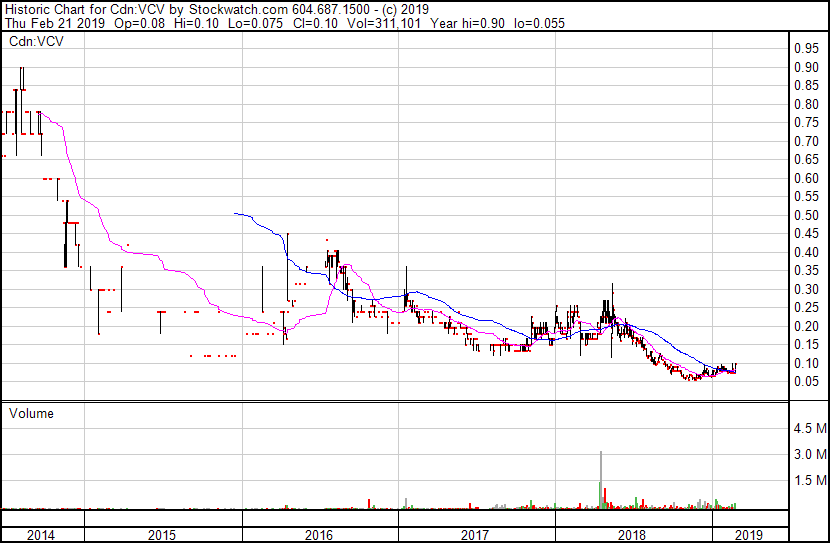Click the 0.90 peak price bar in 2014

click(x=22, y=78)
